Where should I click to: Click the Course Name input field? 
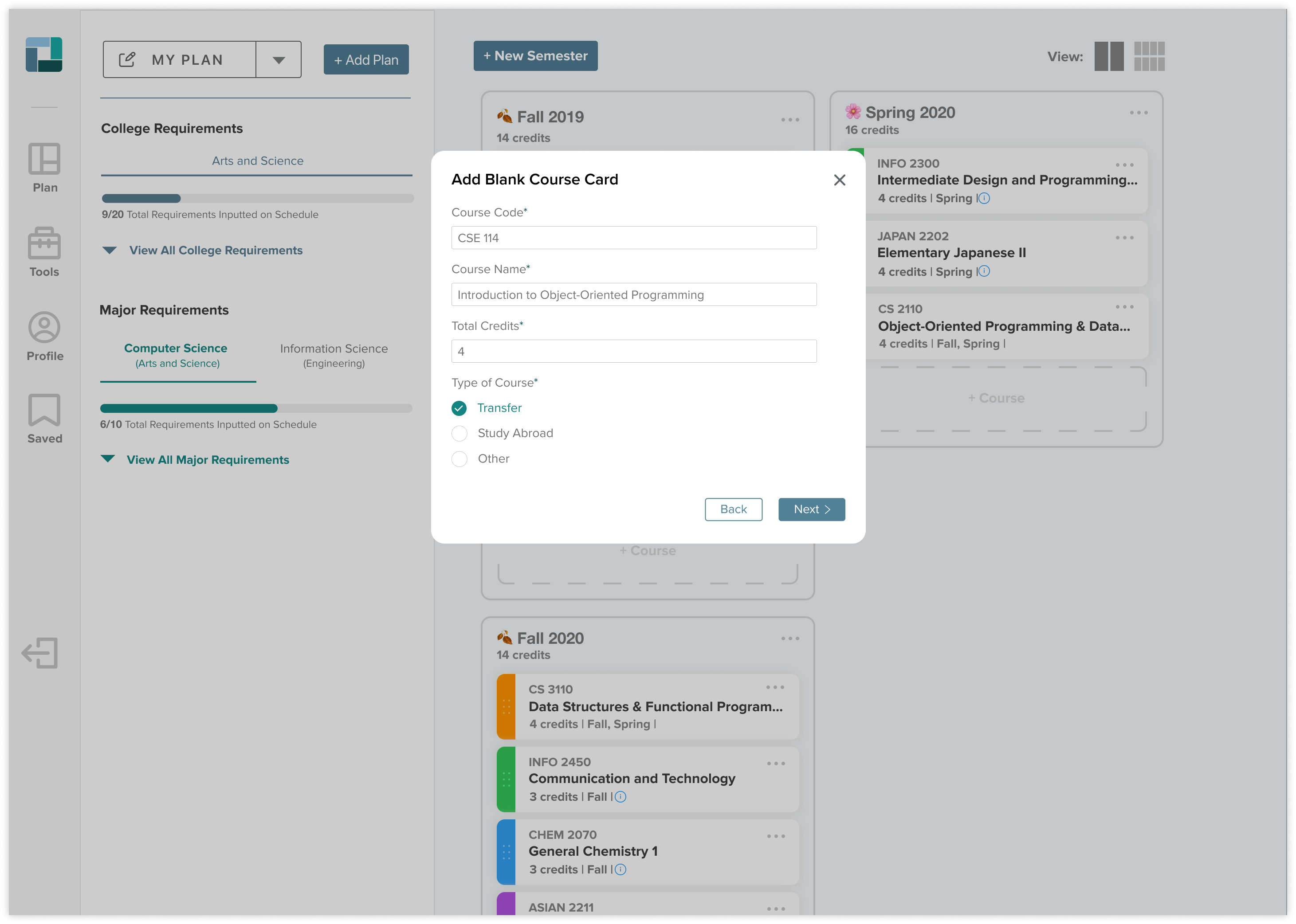coord(633,295)
